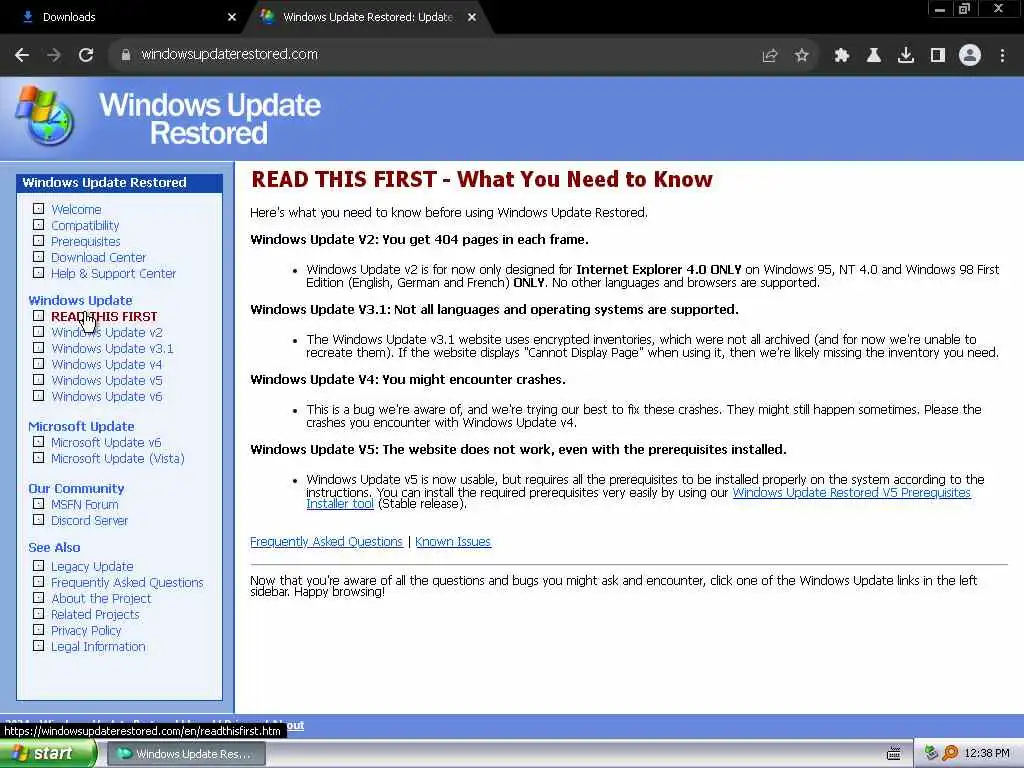Open the extensions puzzle icon
The image size is (1024, 768).
click(842, 56)
